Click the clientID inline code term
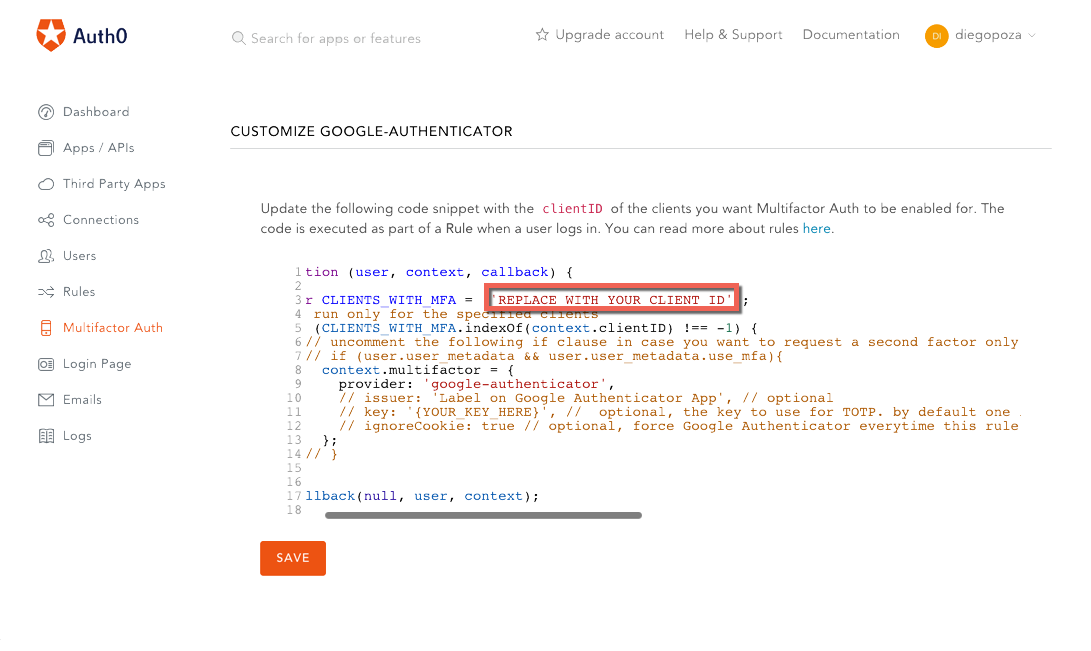 [x=572, y=209]
